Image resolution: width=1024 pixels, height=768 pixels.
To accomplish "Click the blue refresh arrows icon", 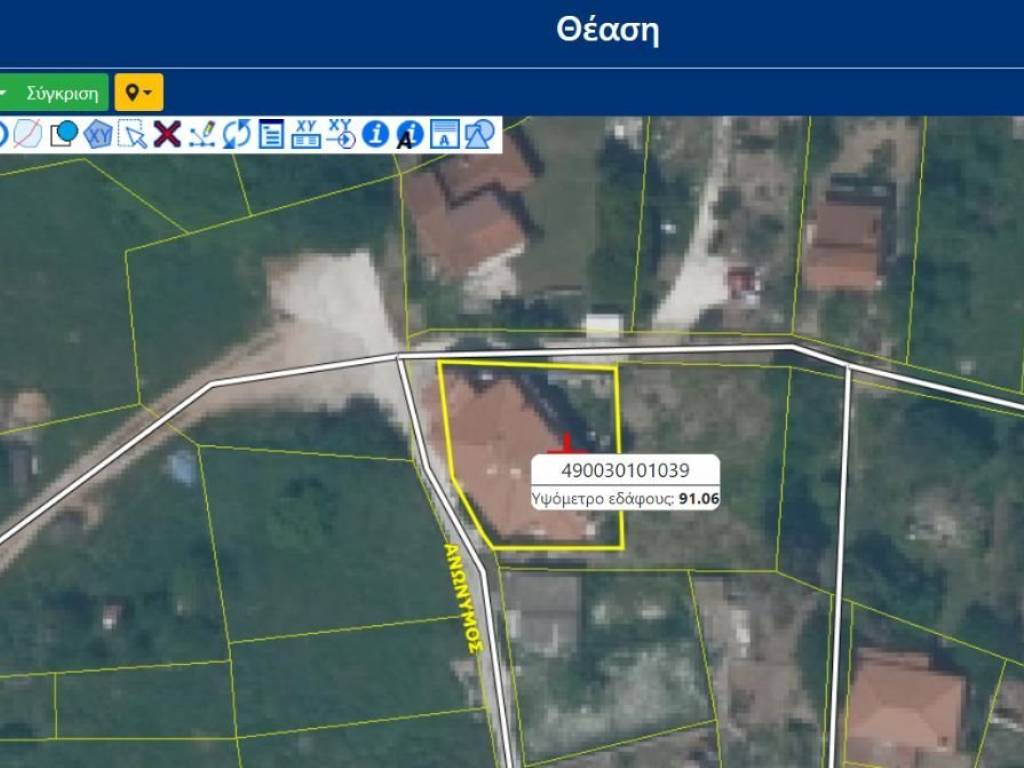I will 237,133.
